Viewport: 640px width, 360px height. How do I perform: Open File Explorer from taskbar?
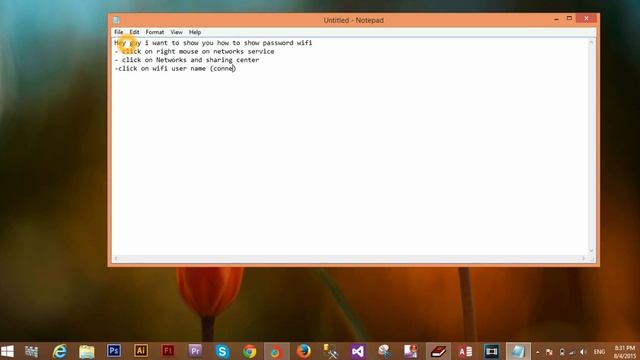tap(87, 351)
